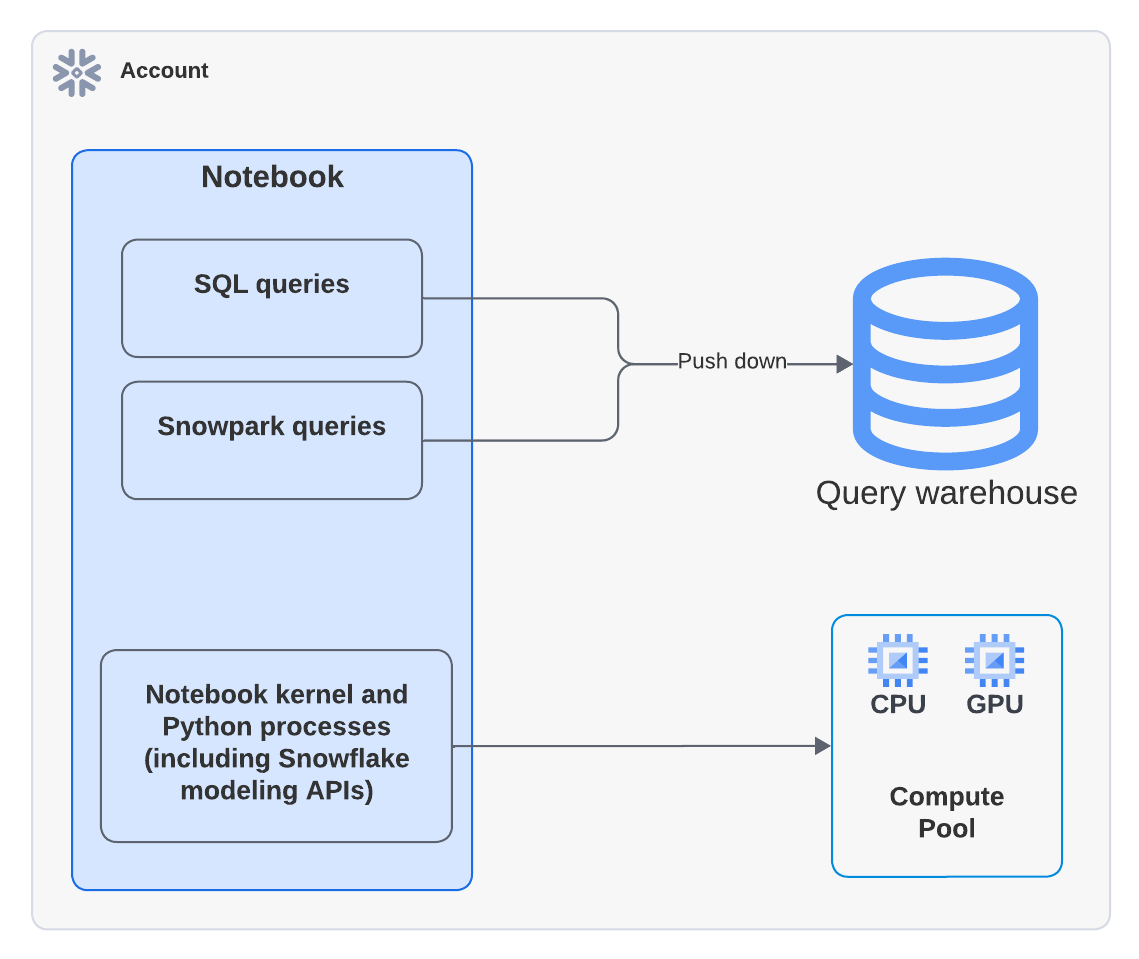Select the Query warehouse database cylinder icon

pos(945,365)
